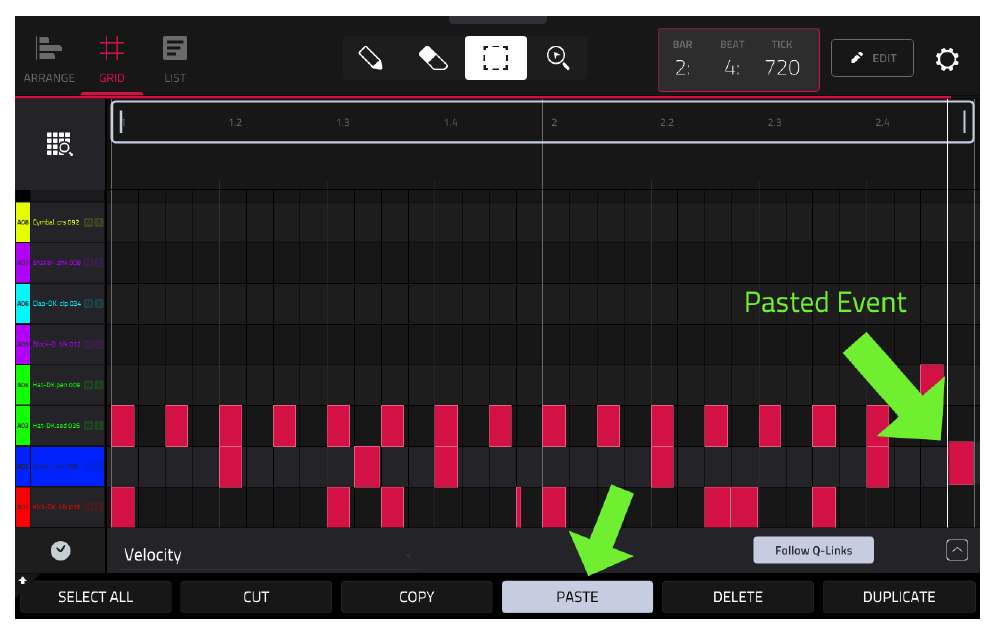
Task: Select the marquee selection box tool
Action: click(495, 58)
